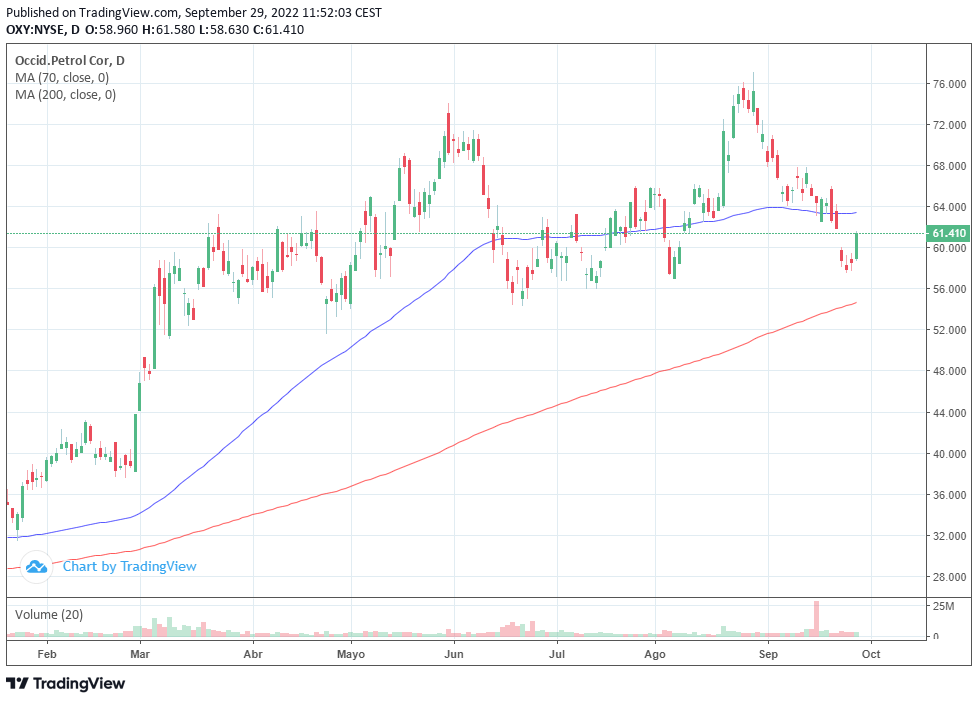The width and height of the screenshot is (978, 702).
Task: Click the Feb label on time axis
Action: click(47, 654)
